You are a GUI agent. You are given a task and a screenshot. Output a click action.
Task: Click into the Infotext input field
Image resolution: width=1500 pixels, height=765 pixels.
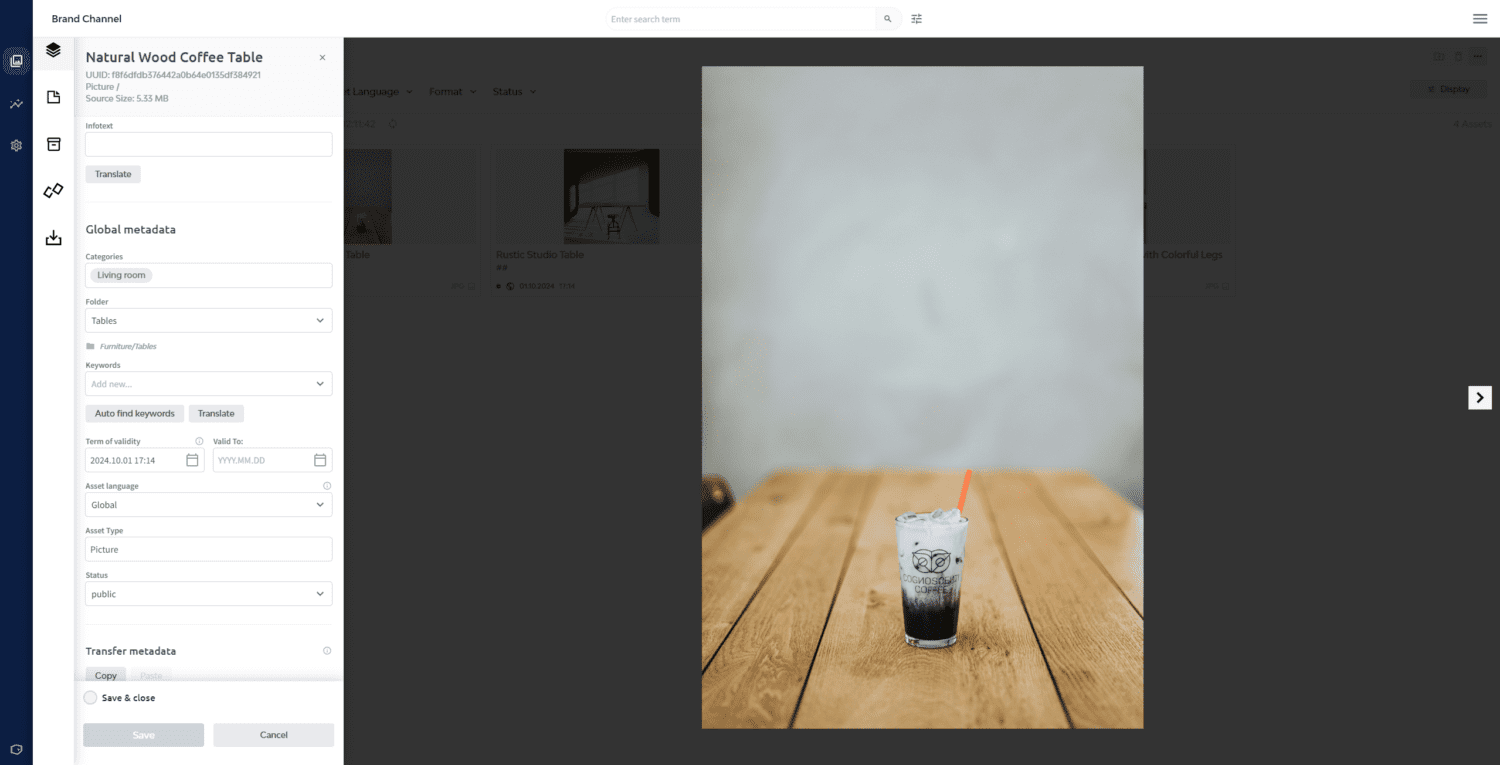pos(209,145)
